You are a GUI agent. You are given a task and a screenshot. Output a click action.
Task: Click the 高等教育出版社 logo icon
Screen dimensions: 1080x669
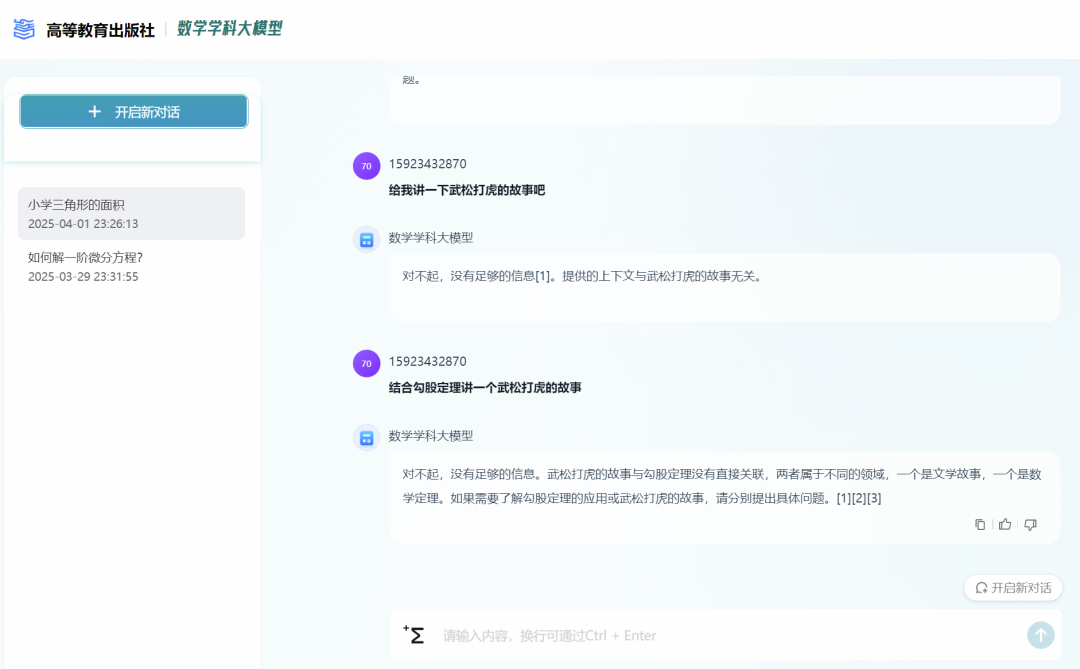coord(24,28)
